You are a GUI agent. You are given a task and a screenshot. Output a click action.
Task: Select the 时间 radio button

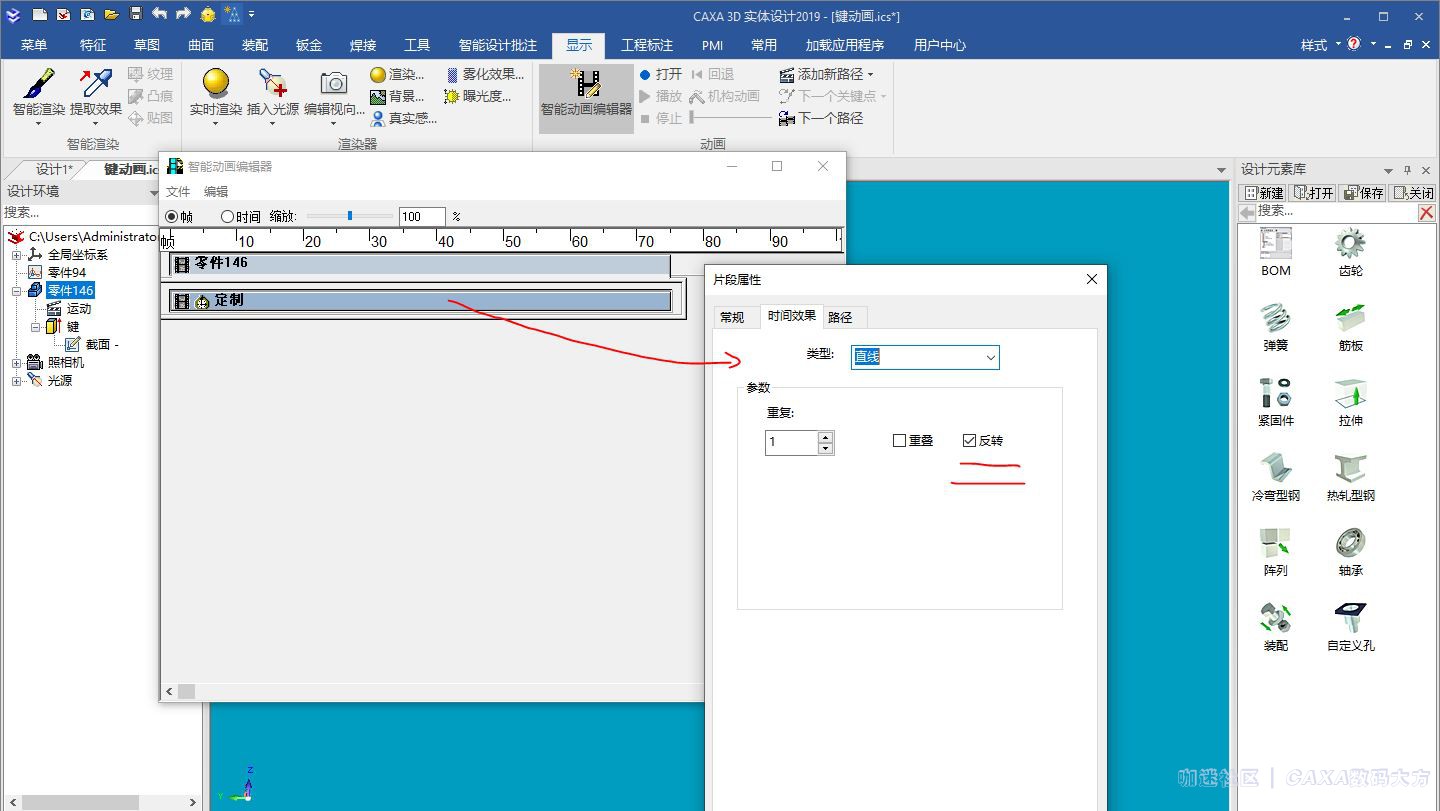(227, 216)
